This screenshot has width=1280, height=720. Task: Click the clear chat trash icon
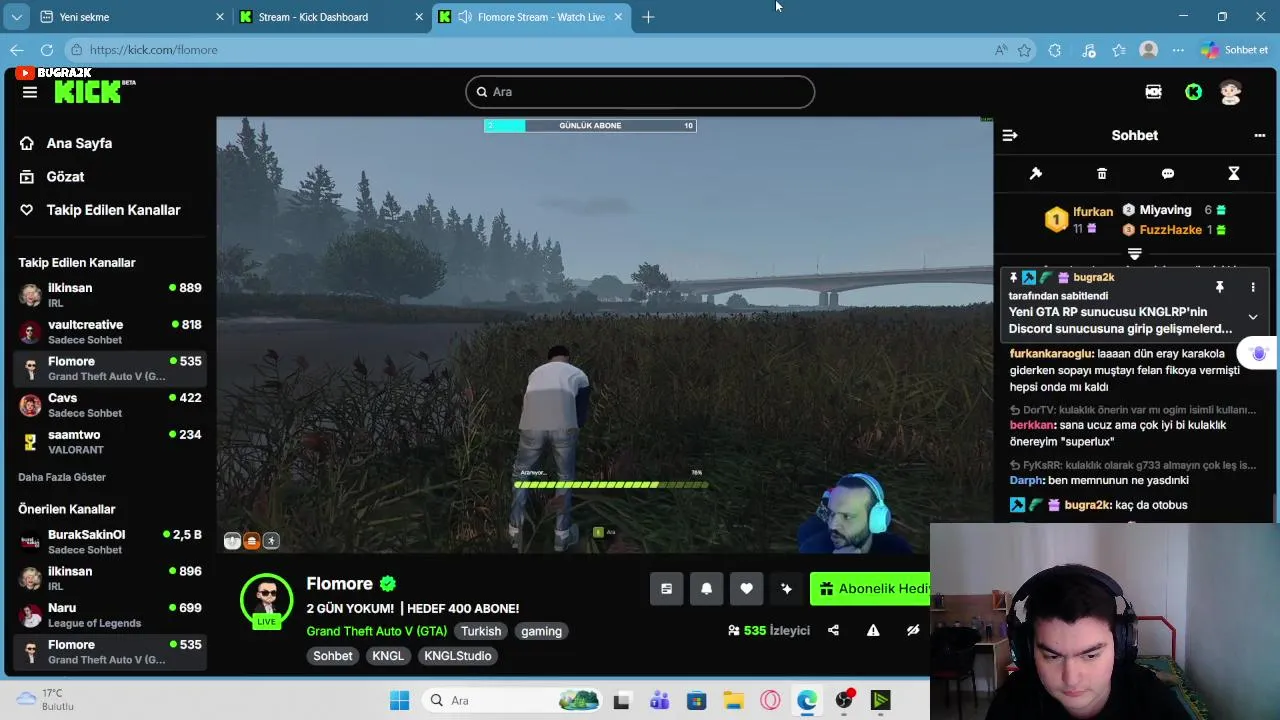click(1102, 174)
